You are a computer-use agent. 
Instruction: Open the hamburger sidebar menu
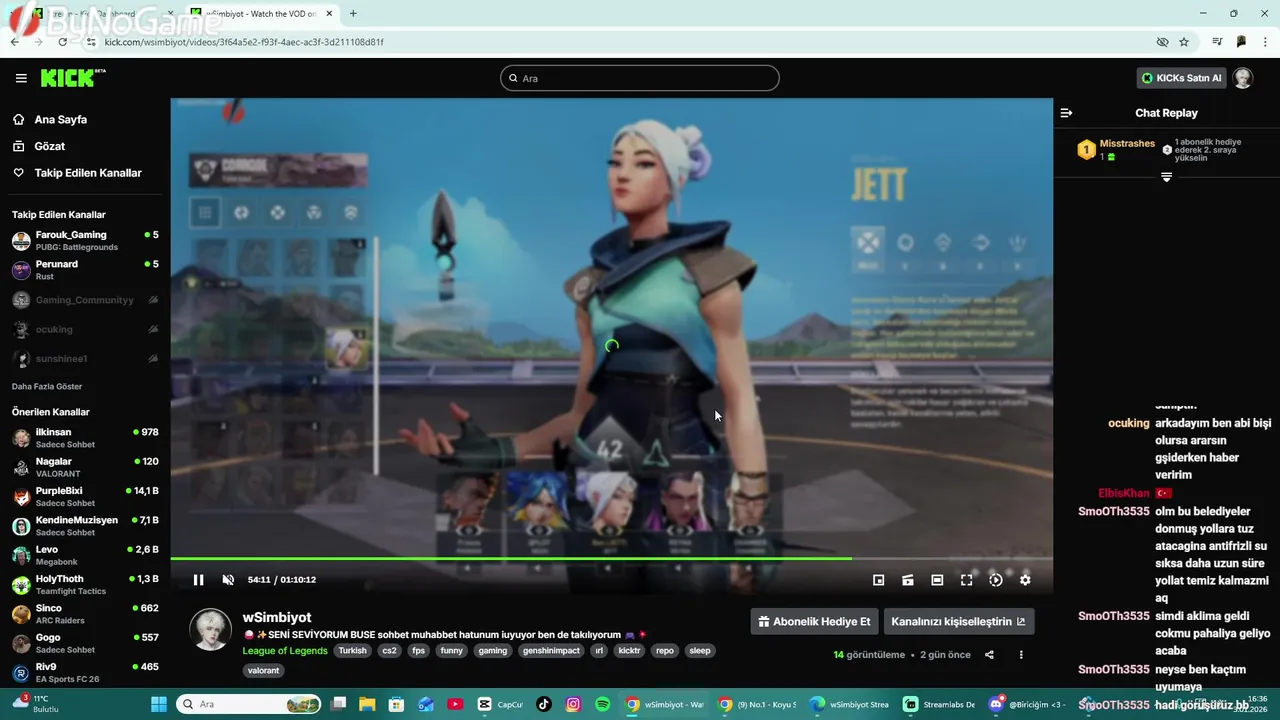[21, 78]
